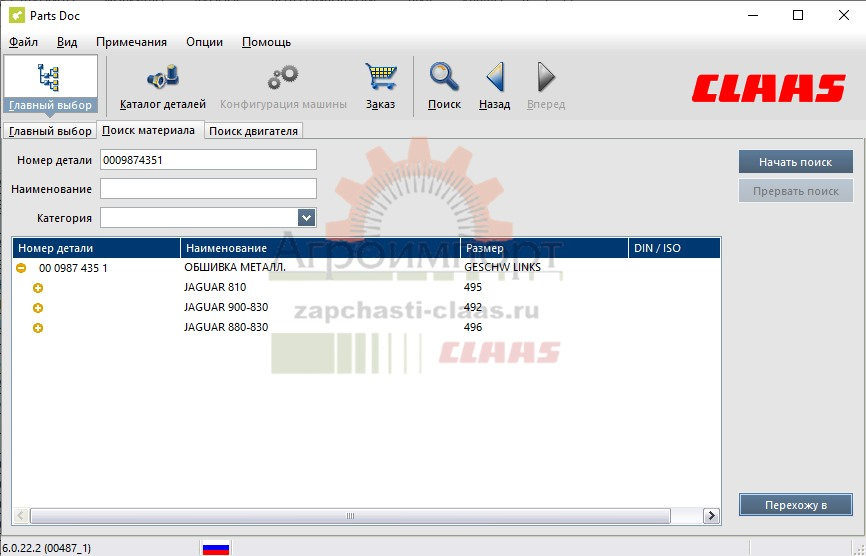Click the red CLAAS logo in toolbar

pos(768,88)
